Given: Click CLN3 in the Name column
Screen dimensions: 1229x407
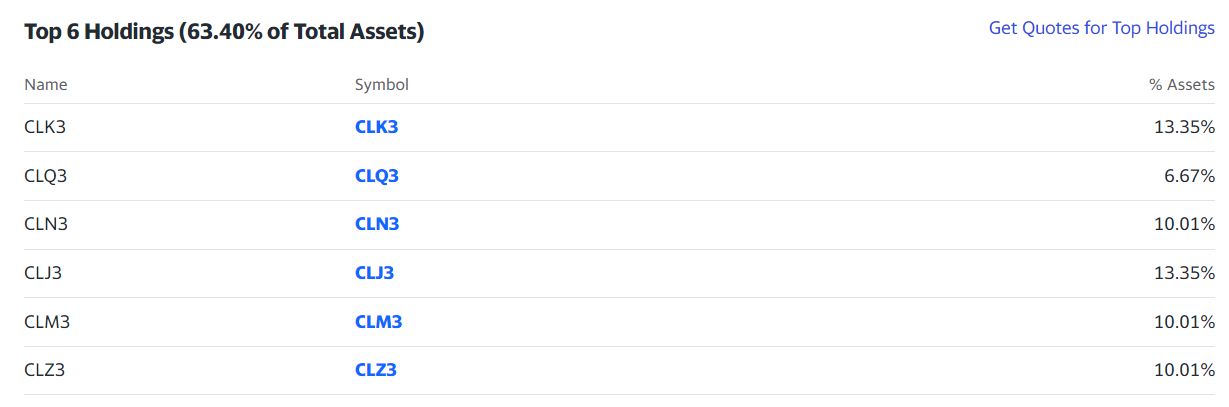Looking at the screenshot, I should point(46,224).
